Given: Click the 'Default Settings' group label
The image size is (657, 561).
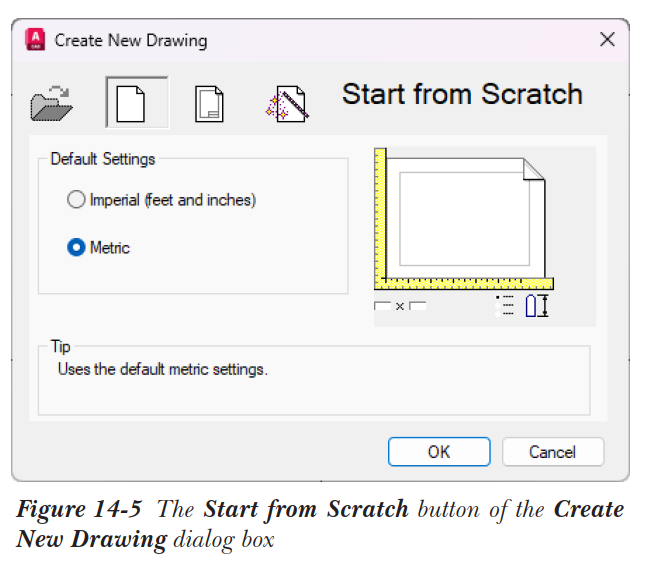Looking at the screenshot, I should (103, 159).
